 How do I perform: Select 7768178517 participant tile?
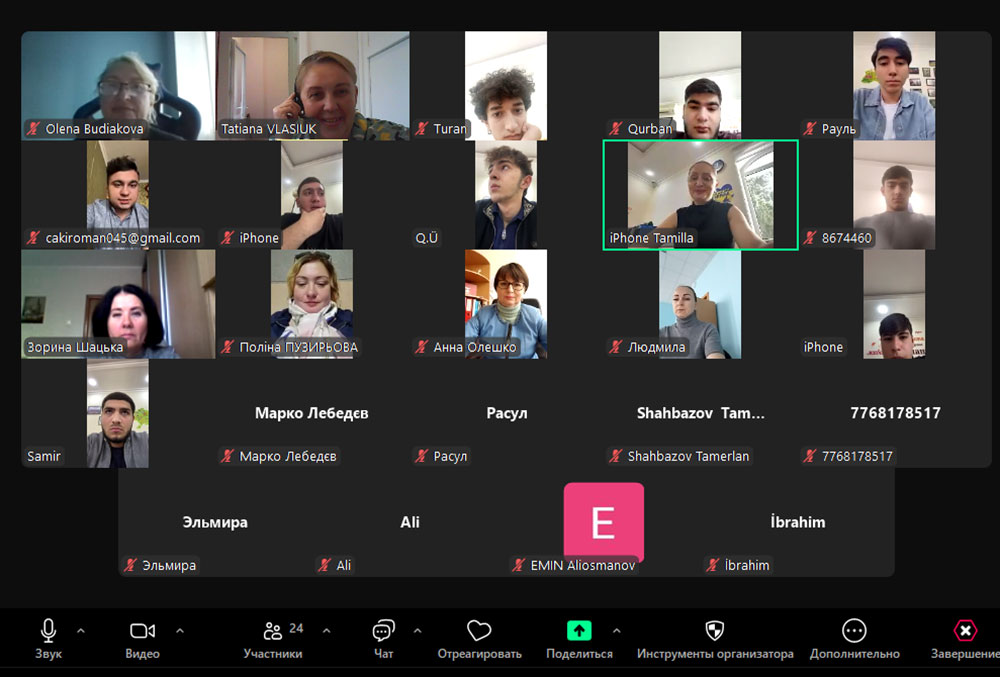[894, 413]
